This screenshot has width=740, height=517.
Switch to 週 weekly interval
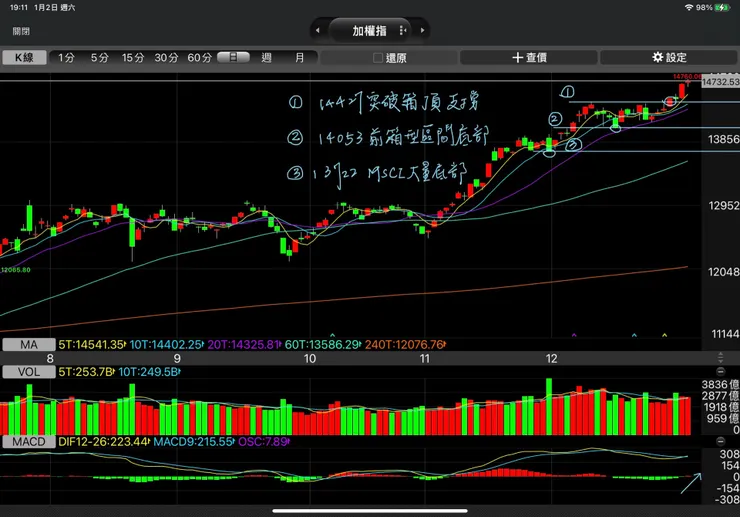click(267, 58)
